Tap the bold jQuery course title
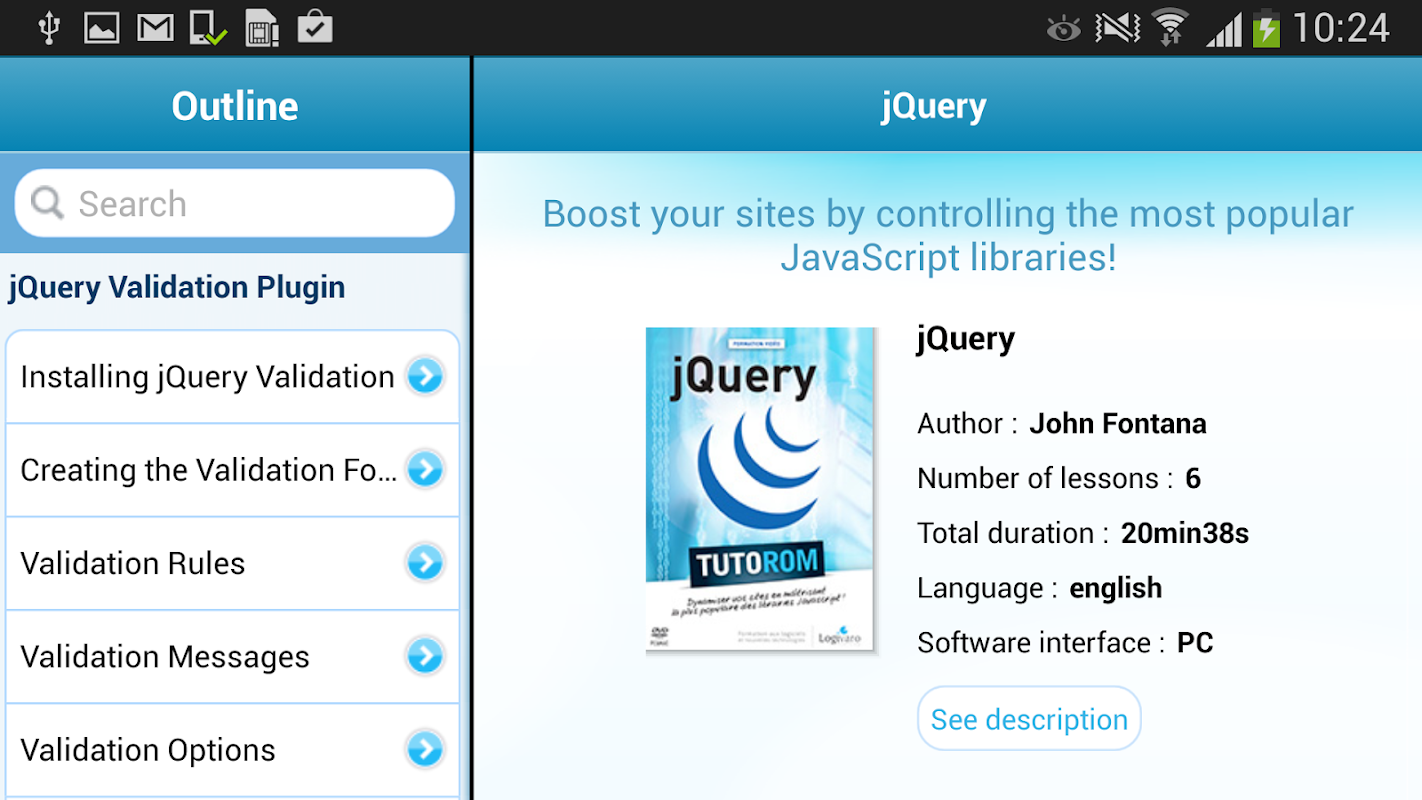 click(966, 340)
